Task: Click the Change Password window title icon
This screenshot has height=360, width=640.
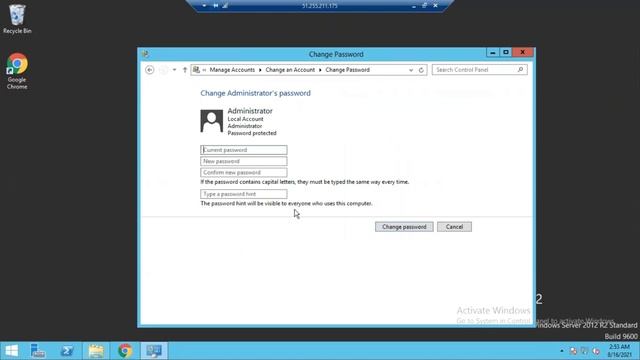Action: (x=145, y=54)
